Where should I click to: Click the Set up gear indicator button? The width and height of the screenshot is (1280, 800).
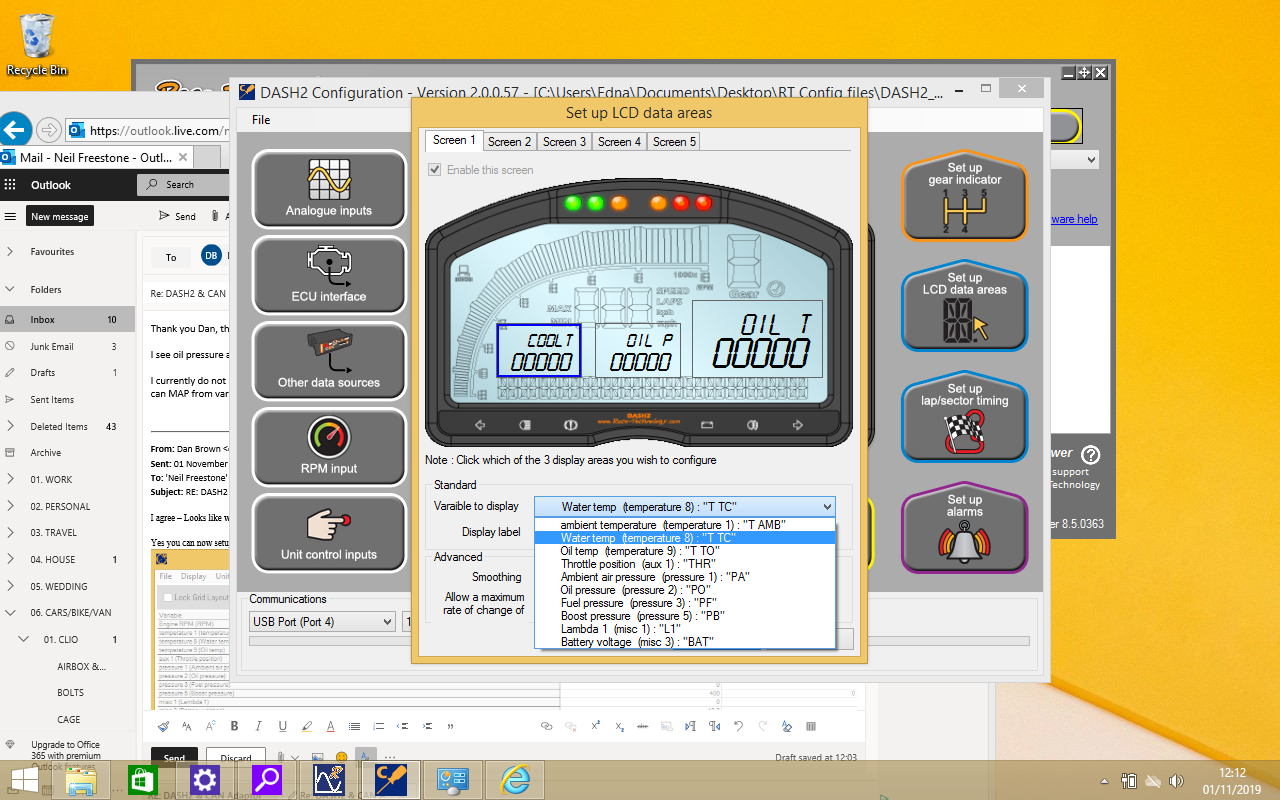pyautogui.click(x=964, y=196)
